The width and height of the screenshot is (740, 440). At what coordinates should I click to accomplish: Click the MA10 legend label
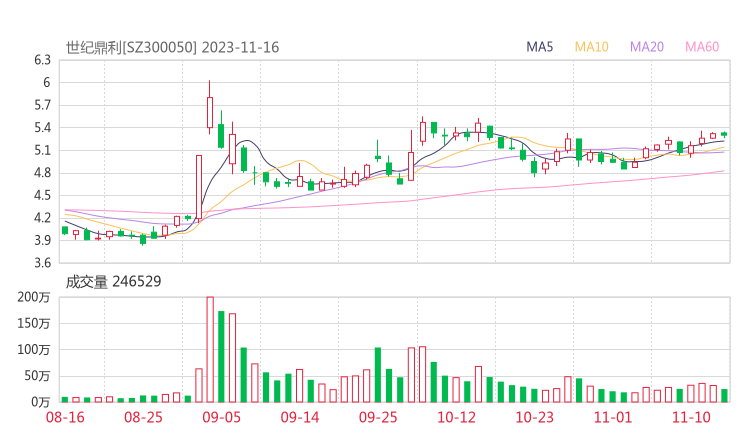click(x=591, y=47)
